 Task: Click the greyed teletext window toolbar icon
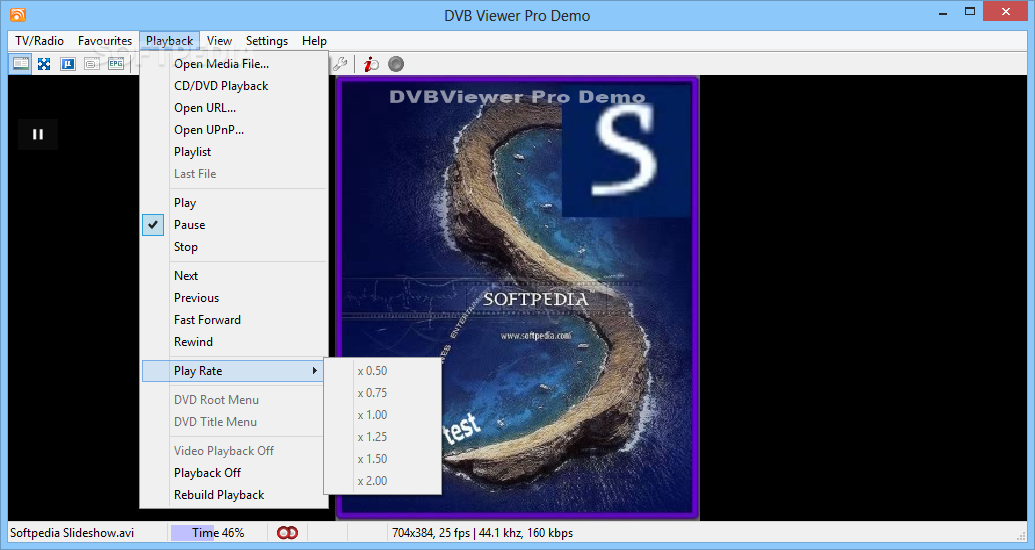[92, 64]
